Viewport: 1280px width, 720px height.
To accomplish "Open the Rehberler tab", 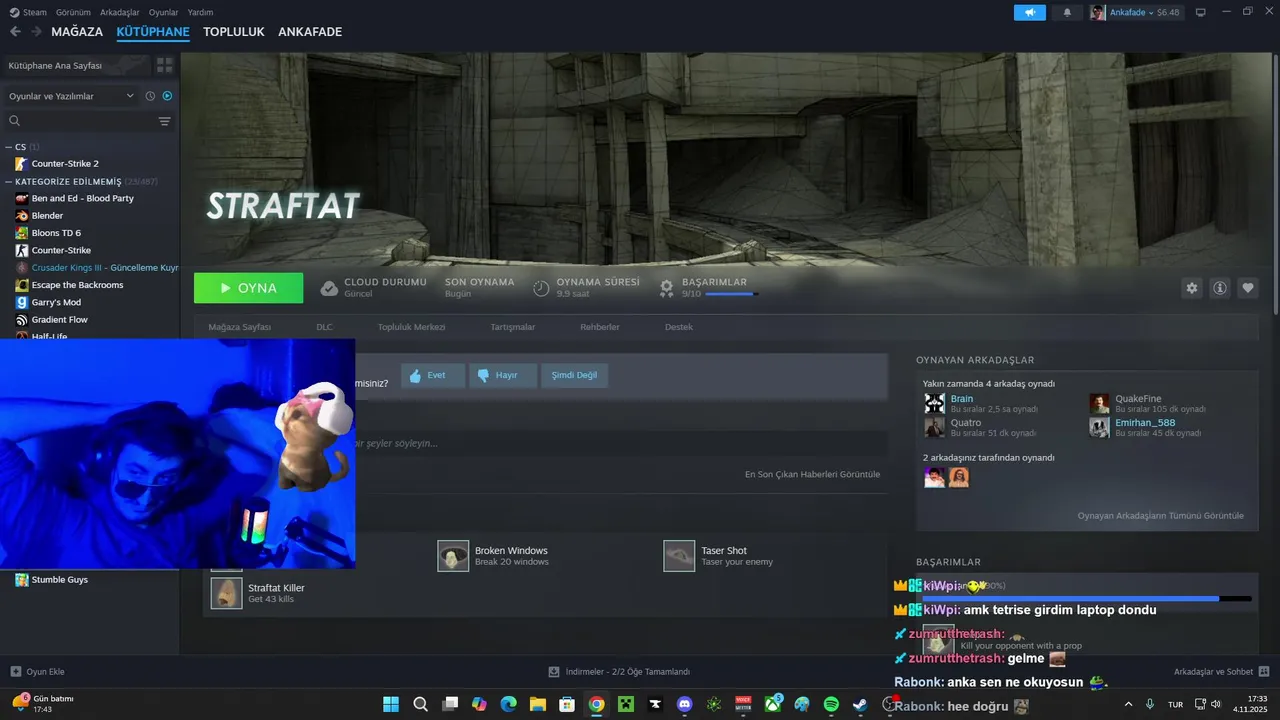I will coord(600,327).
